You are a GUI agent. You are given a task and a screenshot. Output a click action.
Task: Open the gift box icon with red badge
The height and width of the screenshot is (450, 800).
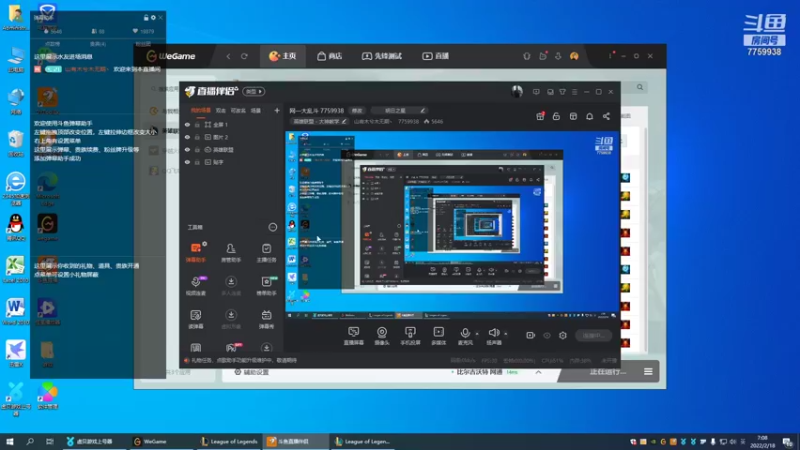tap(540, 116)
